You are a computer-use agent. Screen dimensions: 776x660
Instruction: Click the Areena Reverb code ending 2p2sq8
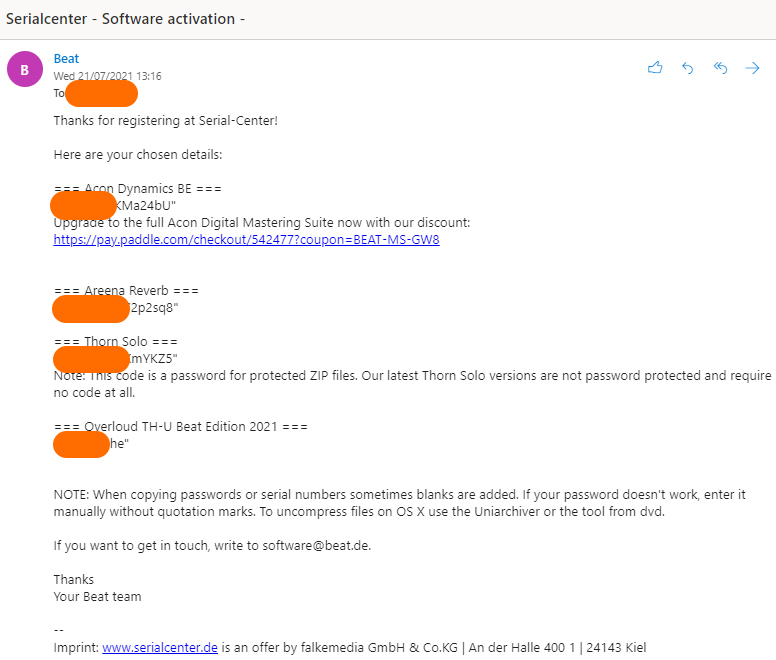tap(154, 308)
